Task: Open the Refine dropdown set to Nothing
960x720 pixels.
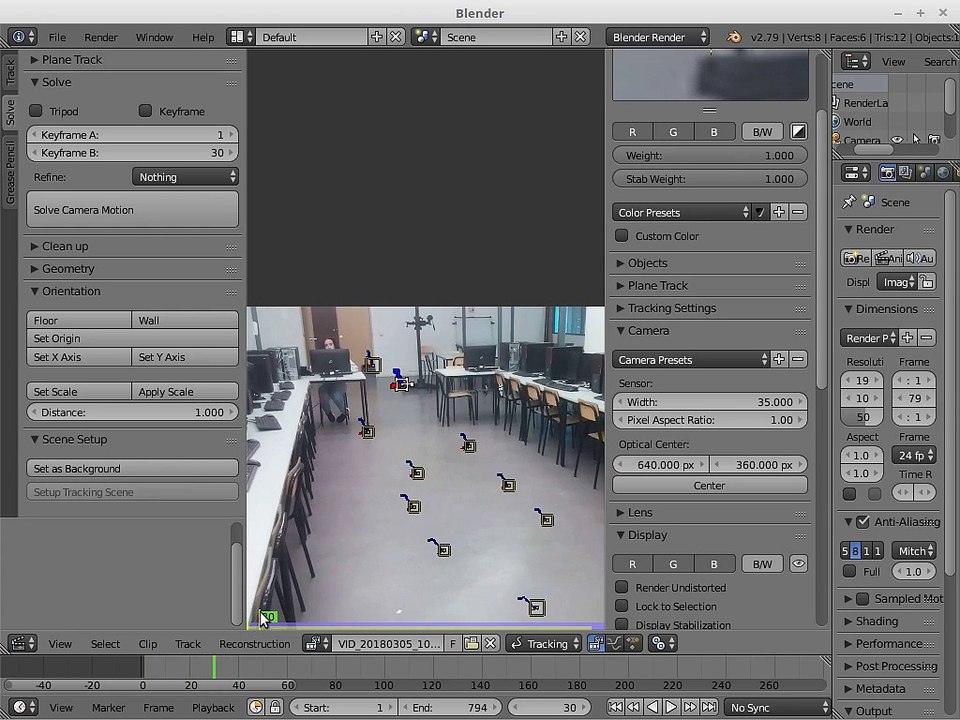Action: click(x=185, y=177)
